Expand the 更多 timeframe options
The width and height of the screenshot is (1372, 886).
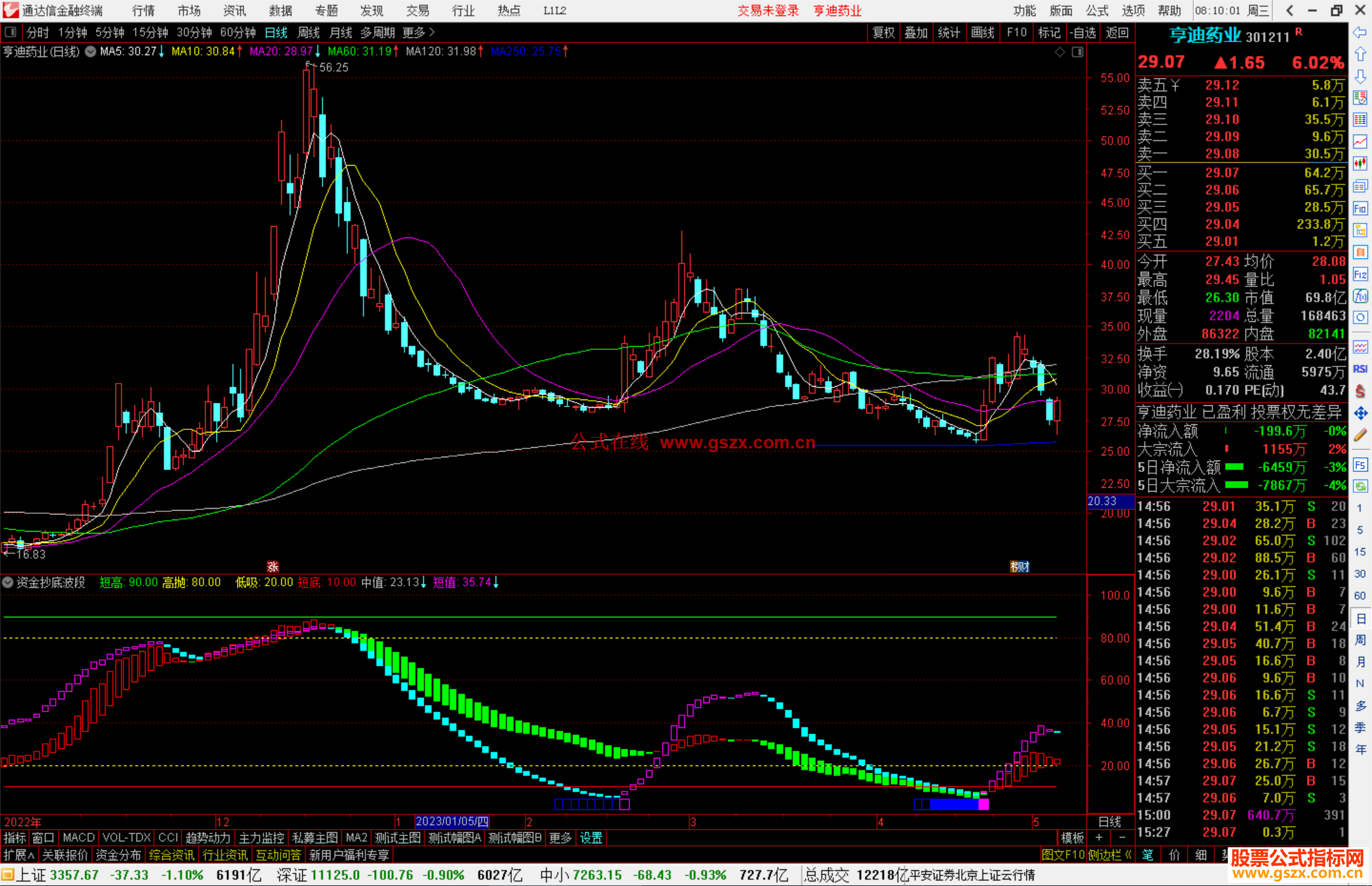(x=419, y=32)
